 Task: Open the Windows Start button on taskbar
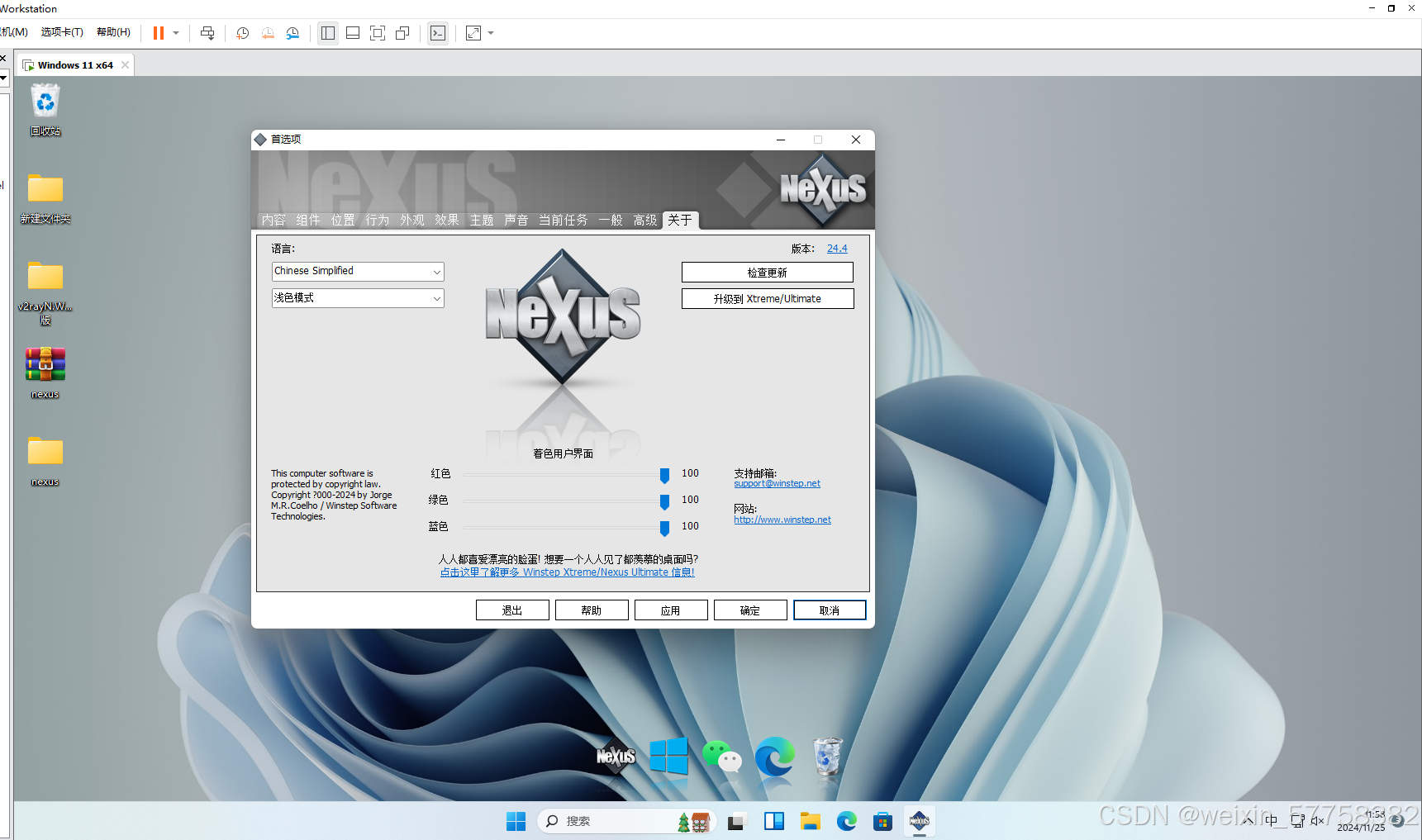coord(516,821)
